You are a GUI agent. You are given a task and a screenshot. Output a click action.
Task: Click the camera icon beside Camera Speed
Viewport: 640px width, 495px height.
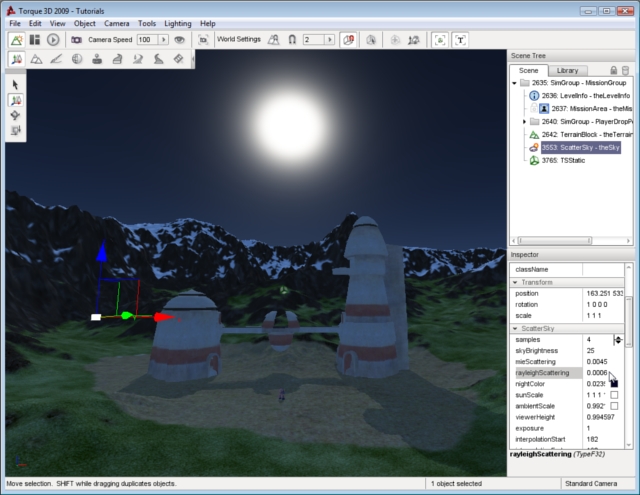(x=76, y=39)
